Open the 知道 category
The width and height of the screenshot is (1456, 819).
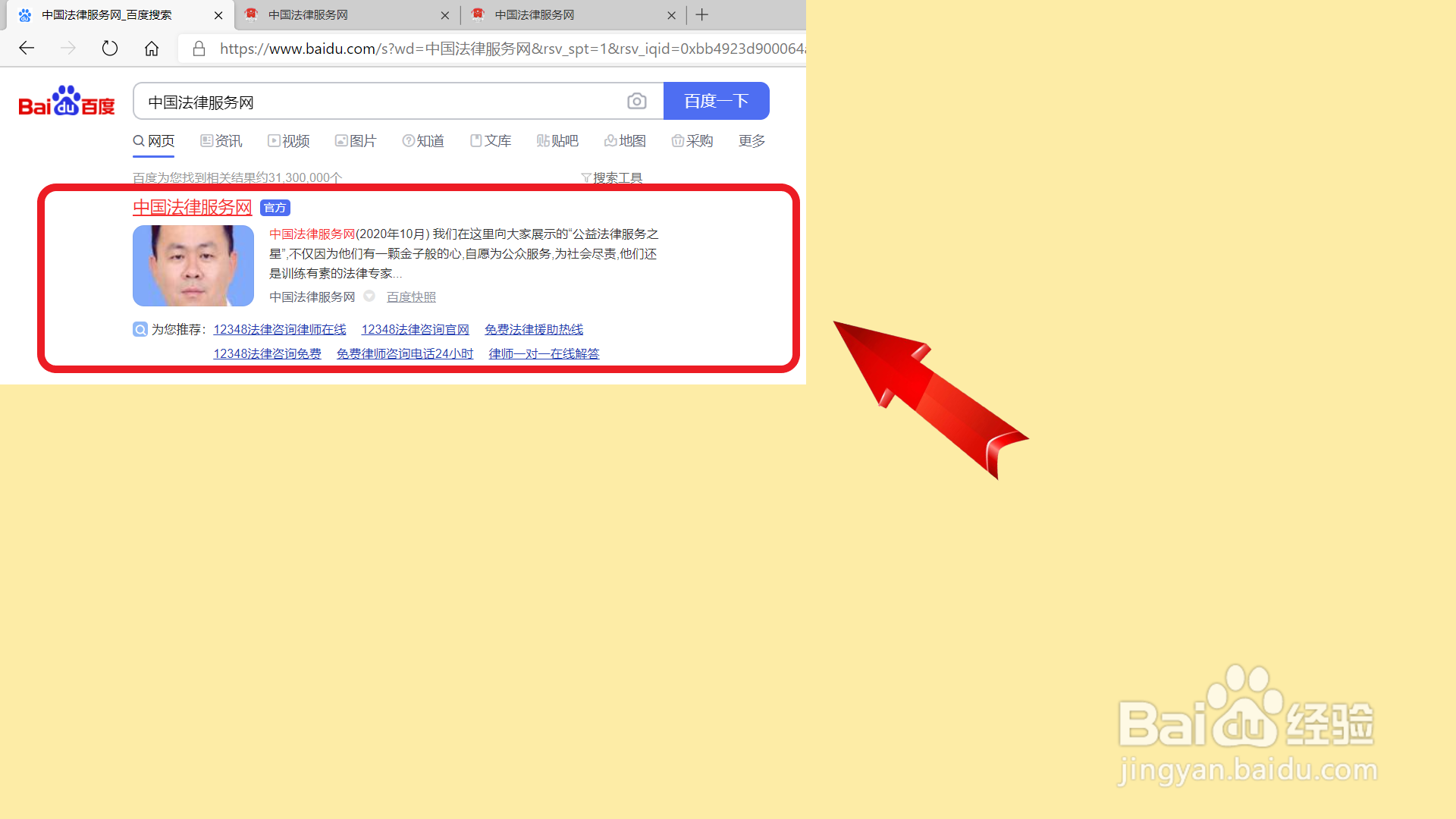click(x=423, y=141)
